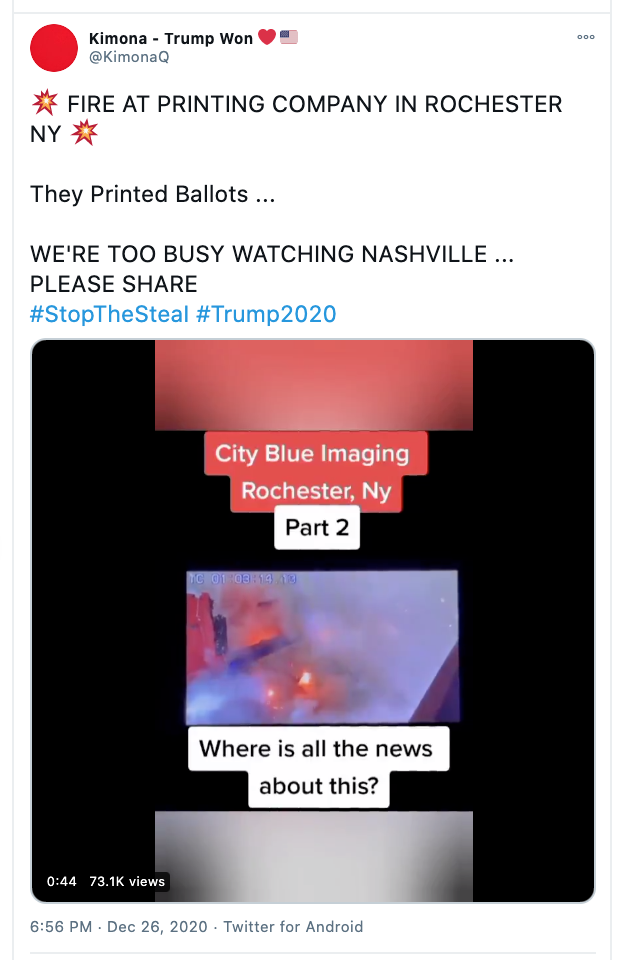Click the red heart emoji in name

click(267, 37)
